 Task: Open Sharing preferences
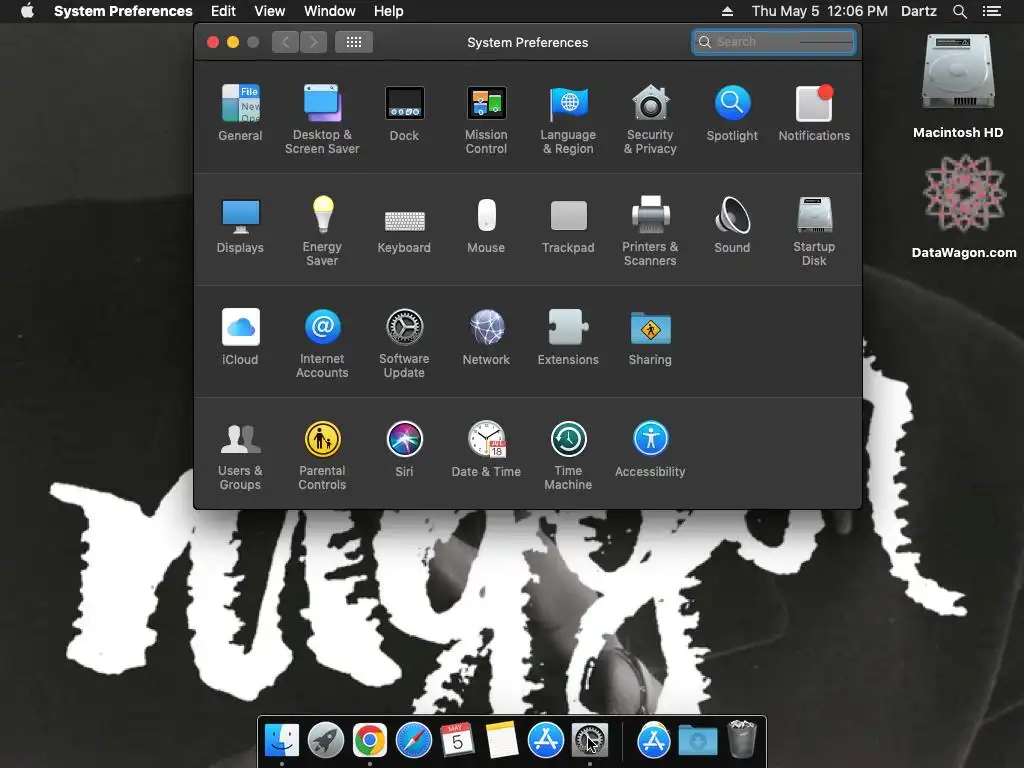[x=650, y=337]
